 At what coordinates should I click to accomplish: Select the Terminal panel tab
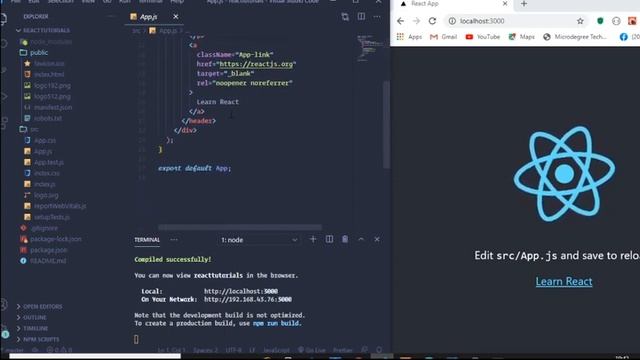(x=147, y=240)
